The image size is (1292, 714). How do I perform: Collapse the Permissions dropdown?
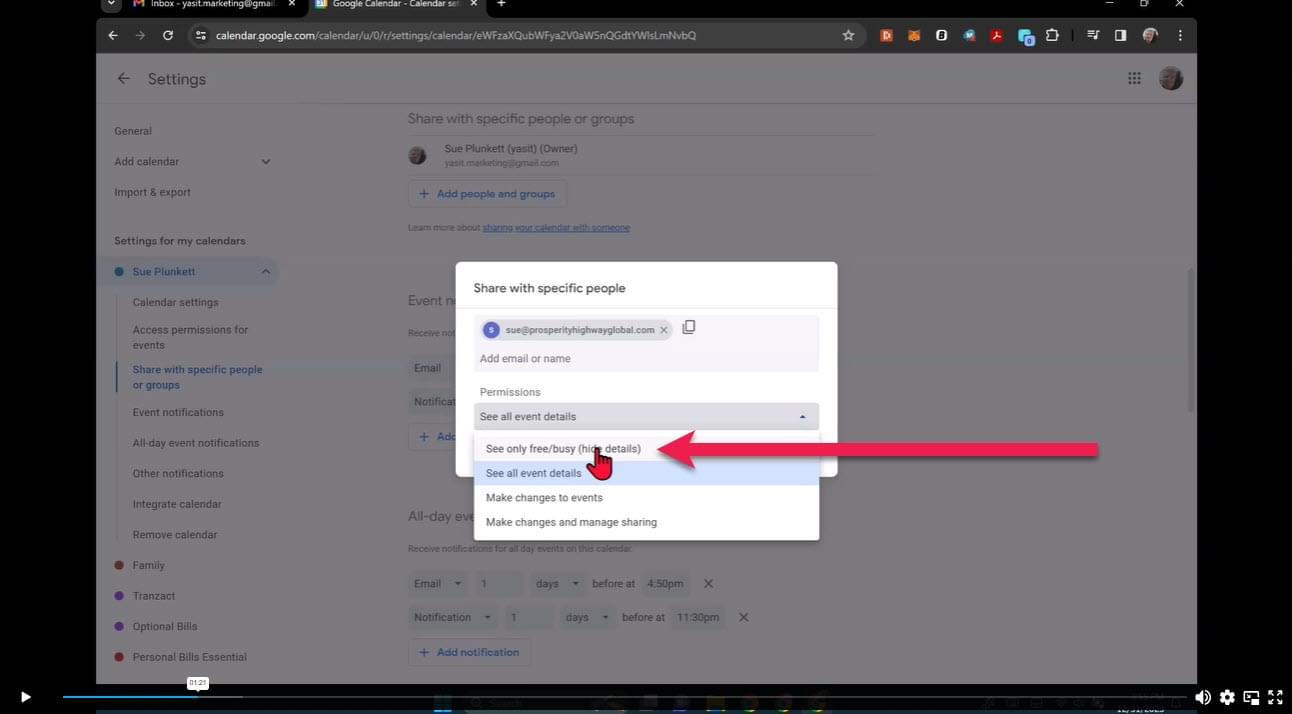click(801, 417)
